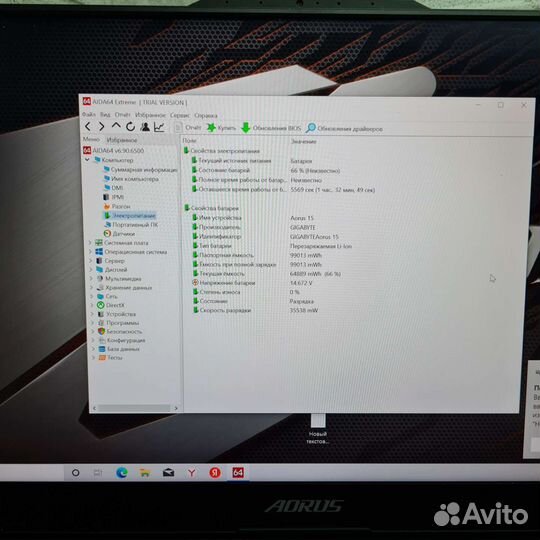Viewport: 540px width, 540px height.
Task: Switch to the Меню tab
Action: point(91,139)
